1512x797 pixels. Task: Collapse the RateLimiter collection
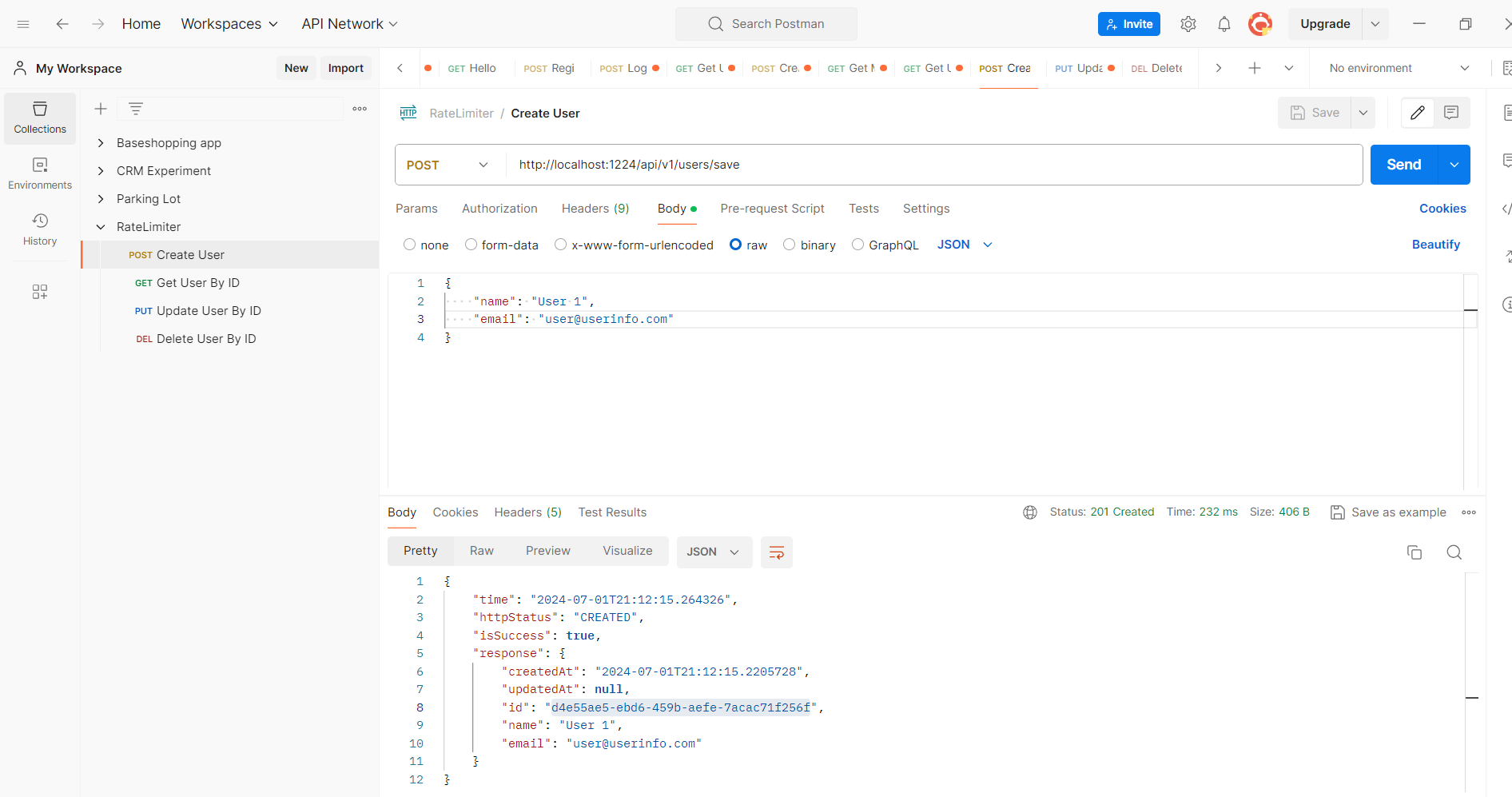click(101, 227)
